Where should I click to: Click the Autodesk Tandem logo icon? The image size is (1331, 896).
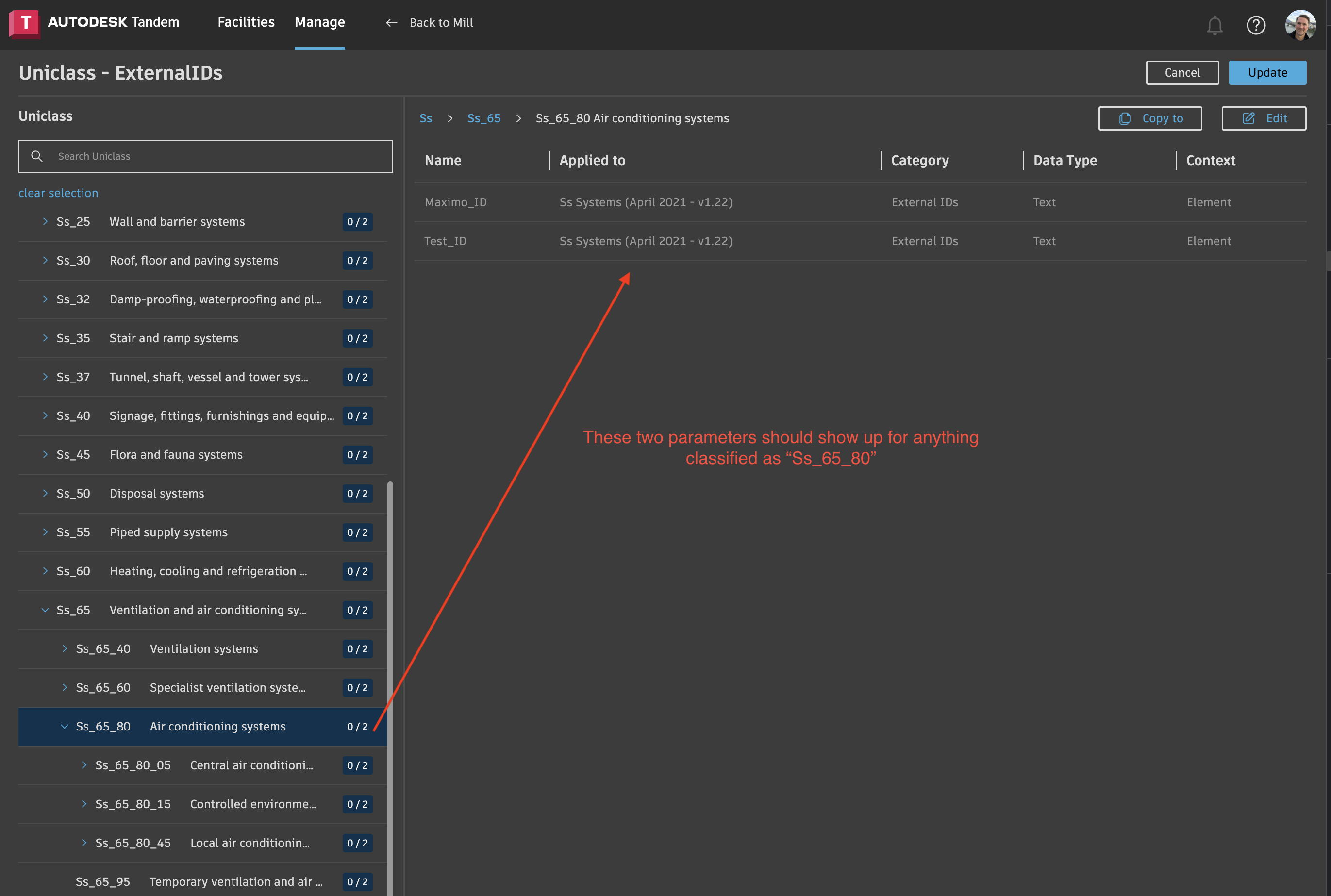pos(25,24)
